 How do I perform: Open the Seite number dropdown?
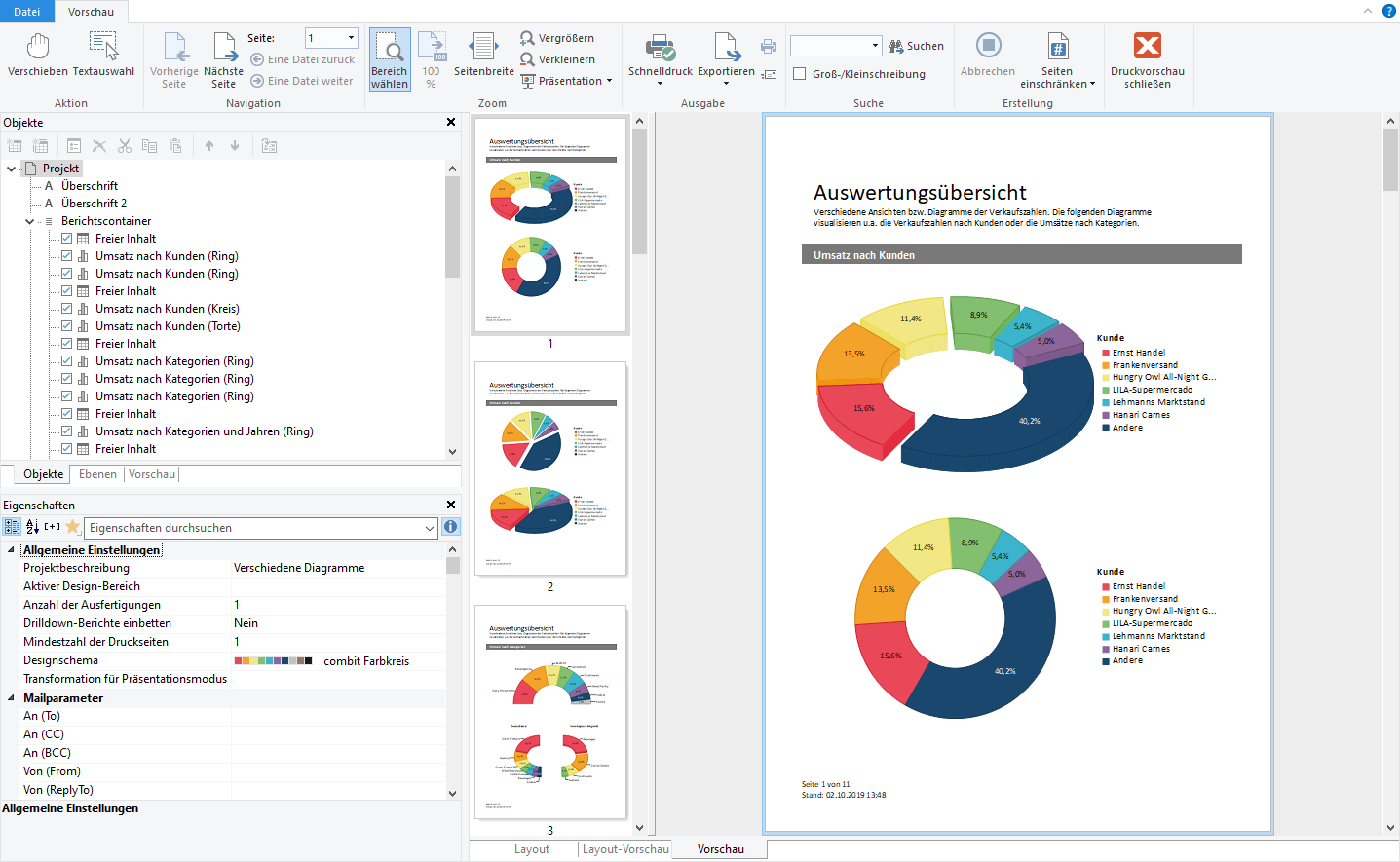pos(351,38)
